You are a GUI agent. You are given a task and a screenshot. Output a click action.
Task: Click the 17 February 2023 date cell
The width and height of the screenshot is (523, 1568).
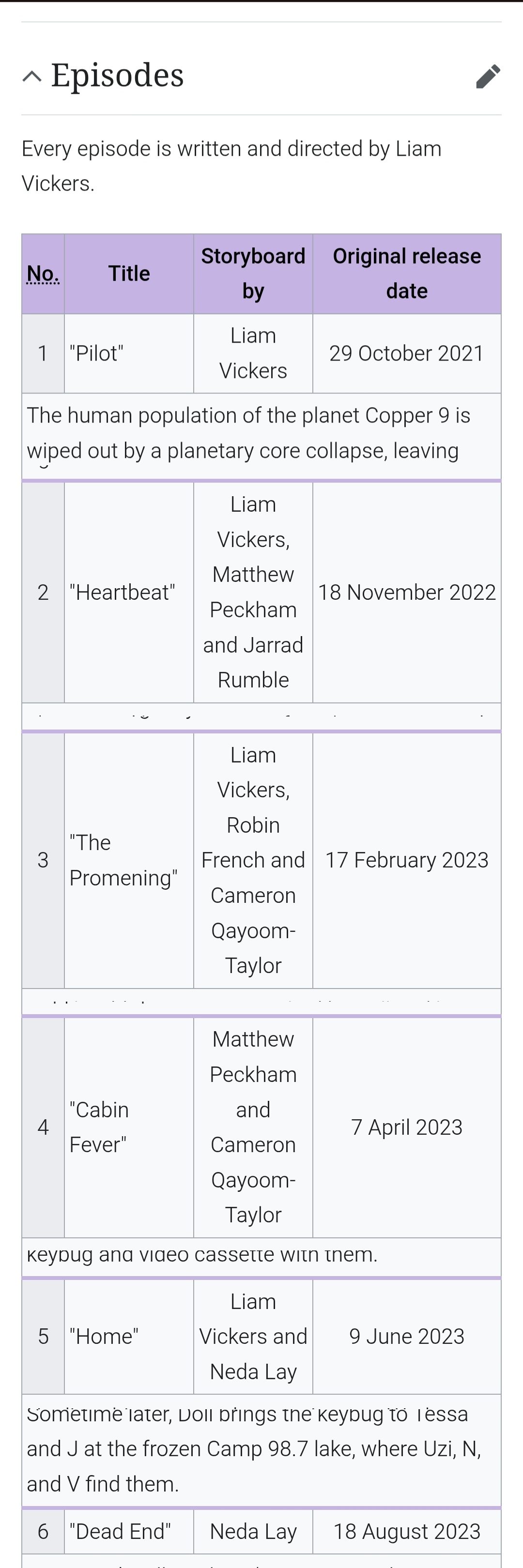pyautogui.click(x=407, y=860)
